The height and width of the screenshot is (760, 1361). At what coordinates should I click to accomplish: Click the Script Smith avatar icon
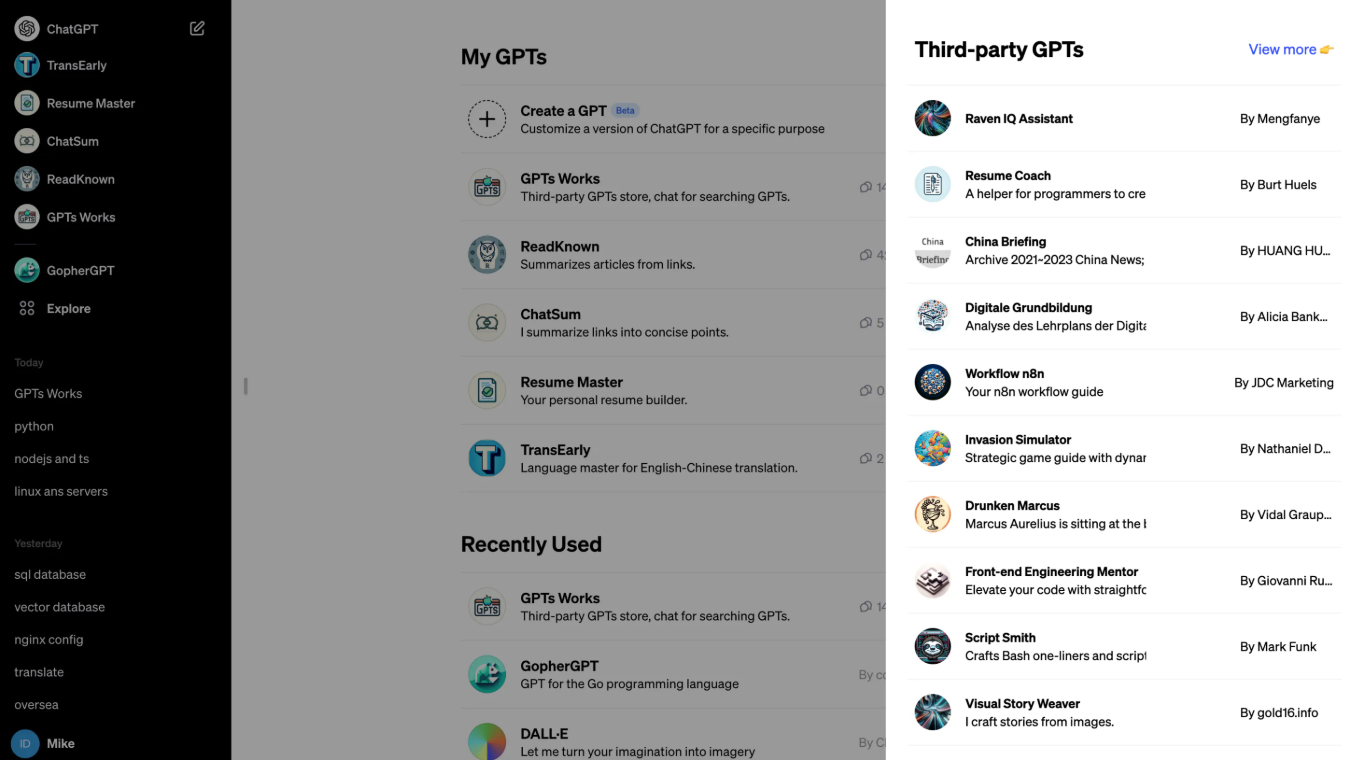click(x=932, y=646)
